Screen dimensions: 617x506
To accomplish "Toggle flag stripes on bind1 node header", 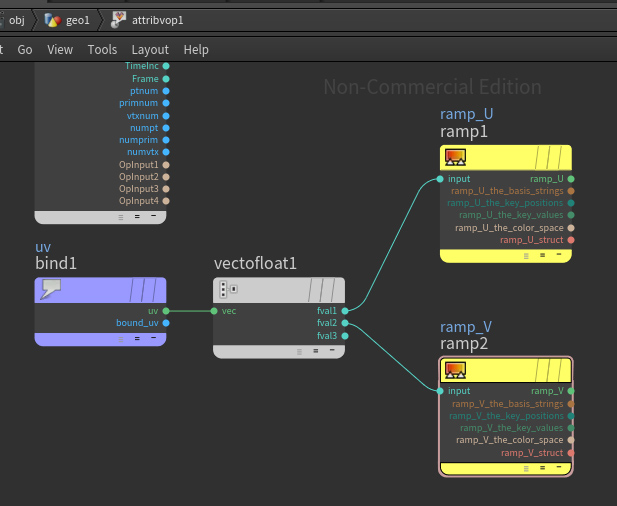I will coord(143,290).
